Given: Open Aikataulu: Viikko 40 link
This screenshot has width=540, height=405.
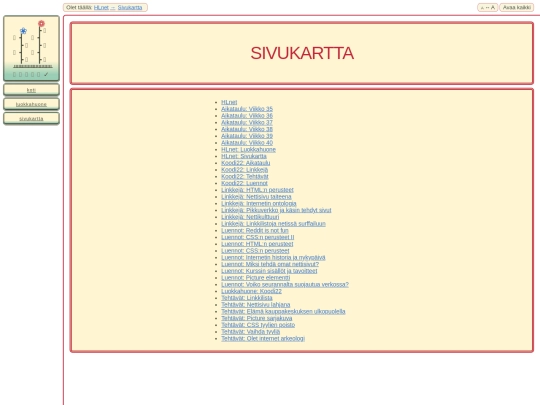Looking at the screenshot, I should (247, 143).
